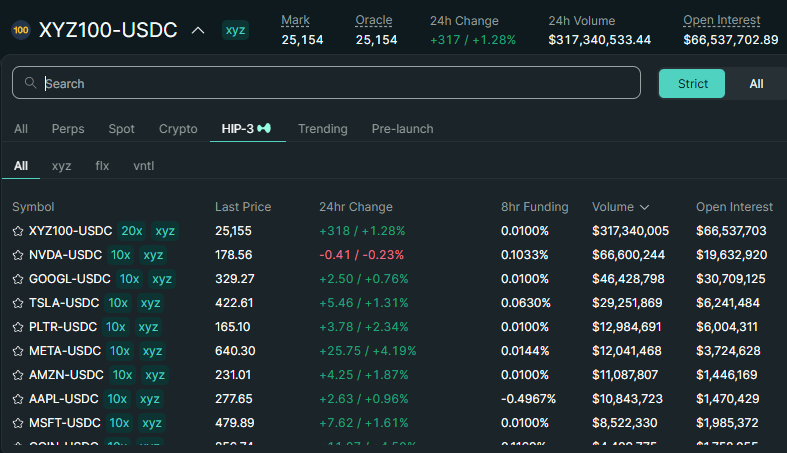Favorite XYZ100-USDC with its star icon

[18, 231]
